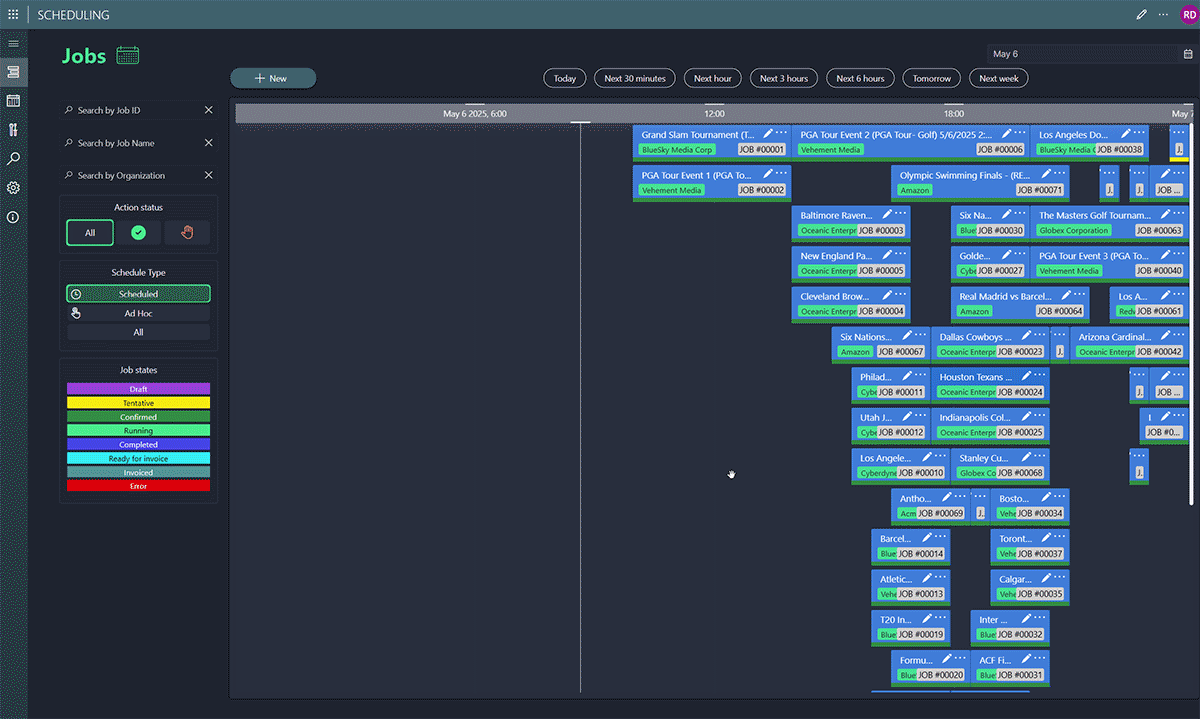Show Next hour range
1200x719 pixels.
pyautogui.click(x=713, y=78)
